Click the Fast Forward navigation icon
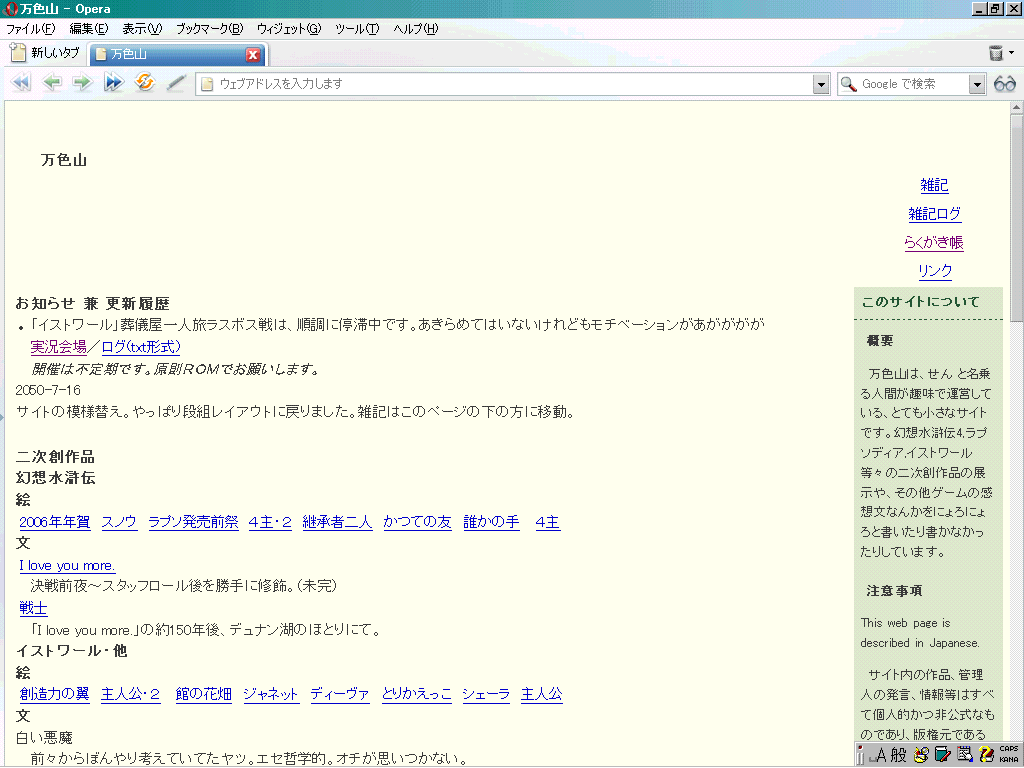Viewport: 1024px width, 768px height. 114,83
